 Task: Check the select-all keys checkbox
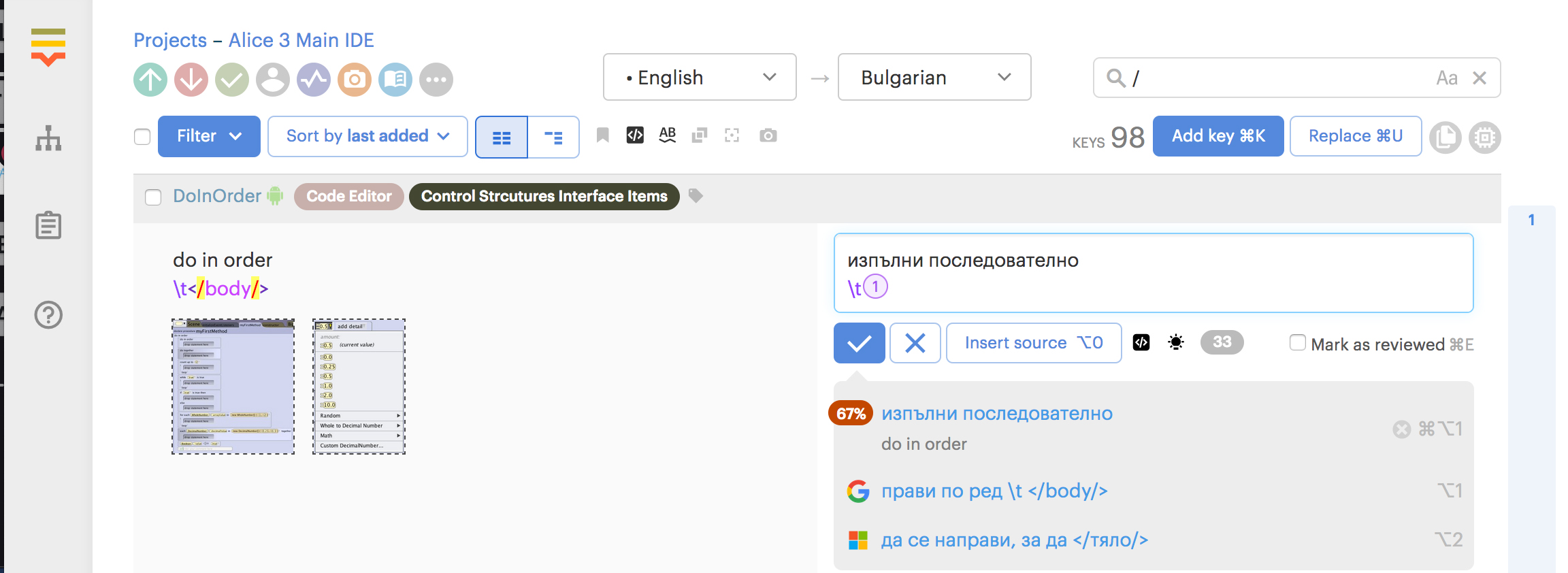click(142, 137)
